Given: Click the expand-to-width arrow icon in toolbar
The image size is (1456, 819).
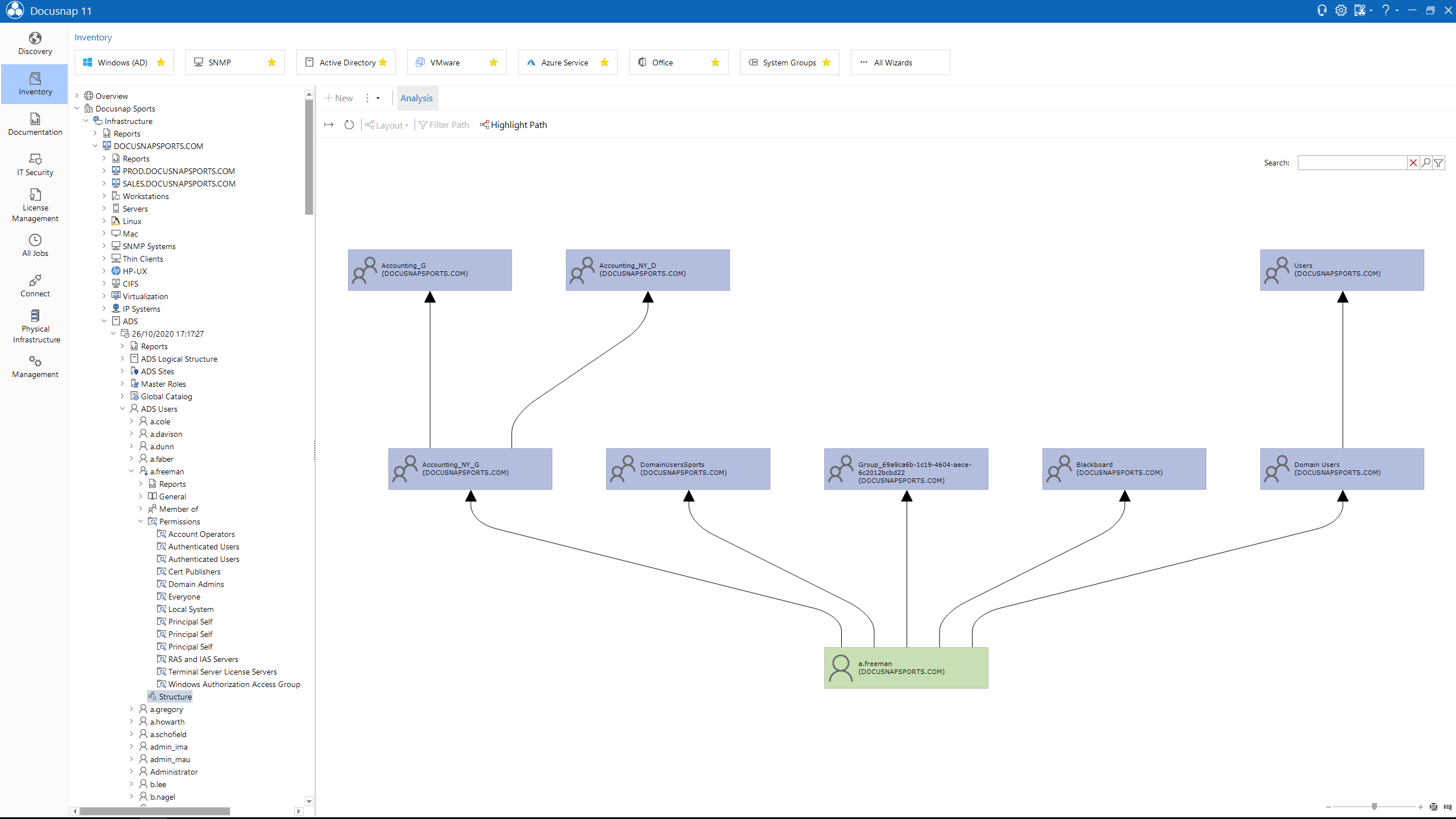Looking at the screenshot, I should point(329,125).
